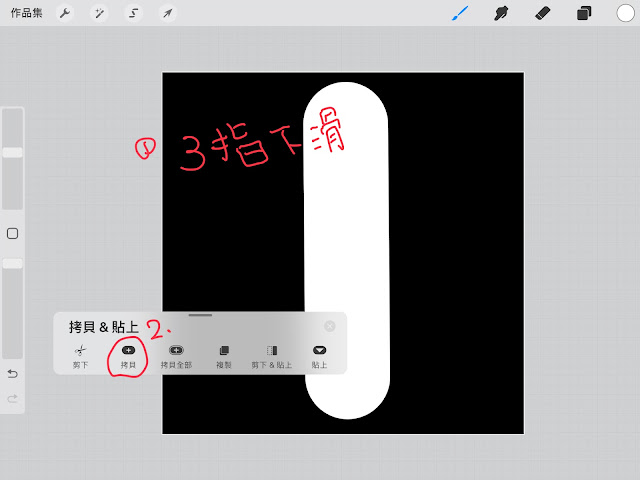Choose 拷貝全部 (Copy All) option
The width and height of the screenshot is (640, 480).
coord(176,357)
